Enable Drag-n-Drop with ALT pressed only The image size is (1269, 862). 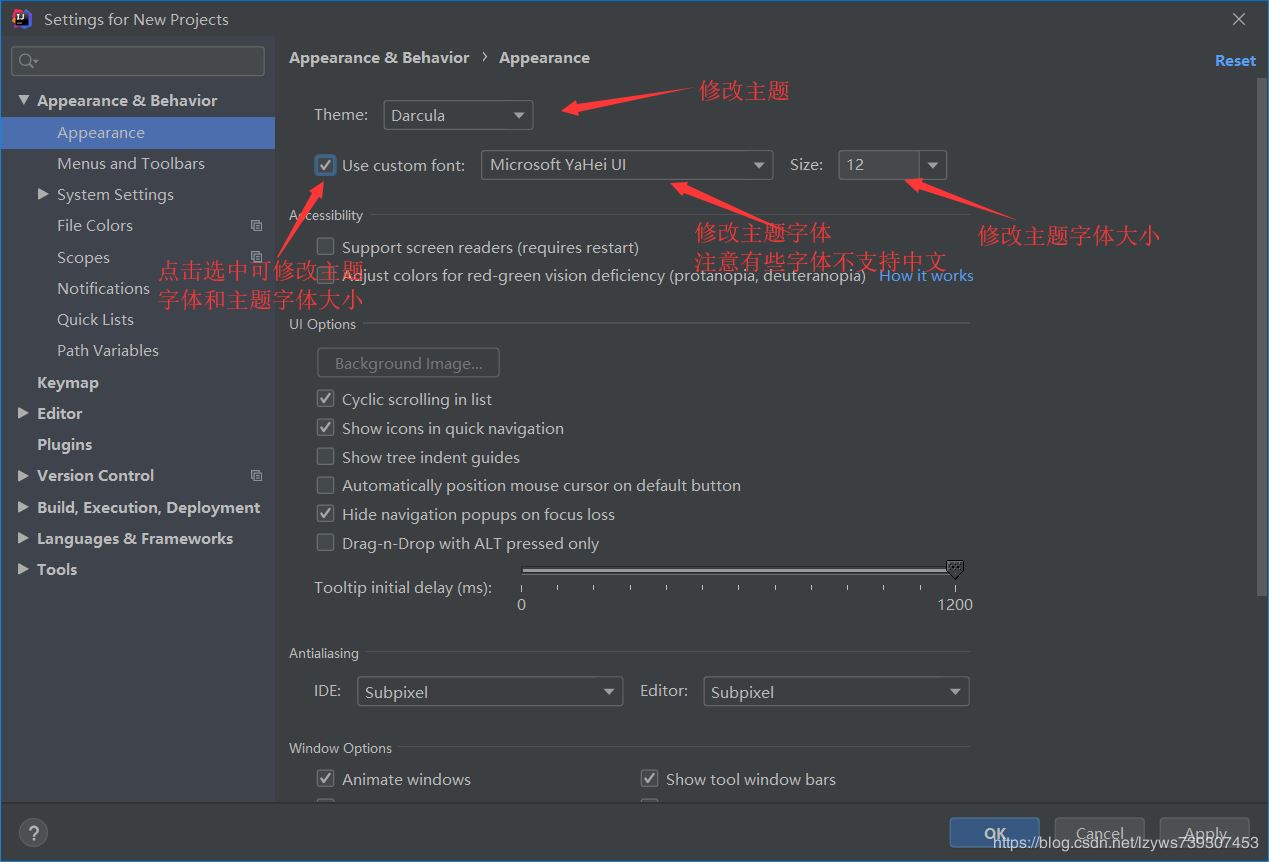pyautogui.click(x=325, y=543)
